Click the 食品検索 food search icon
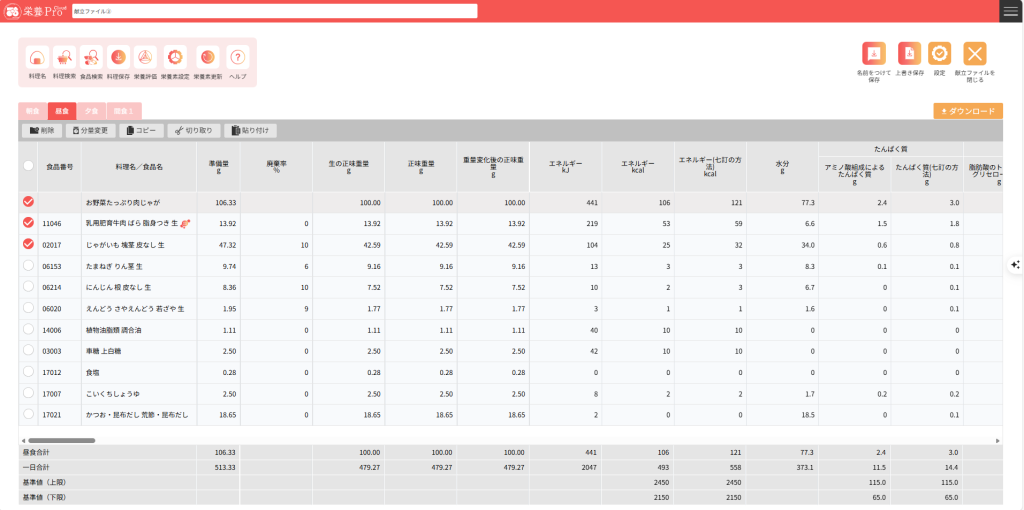This screenshot has height=510, width=1024. click(91, 58)
